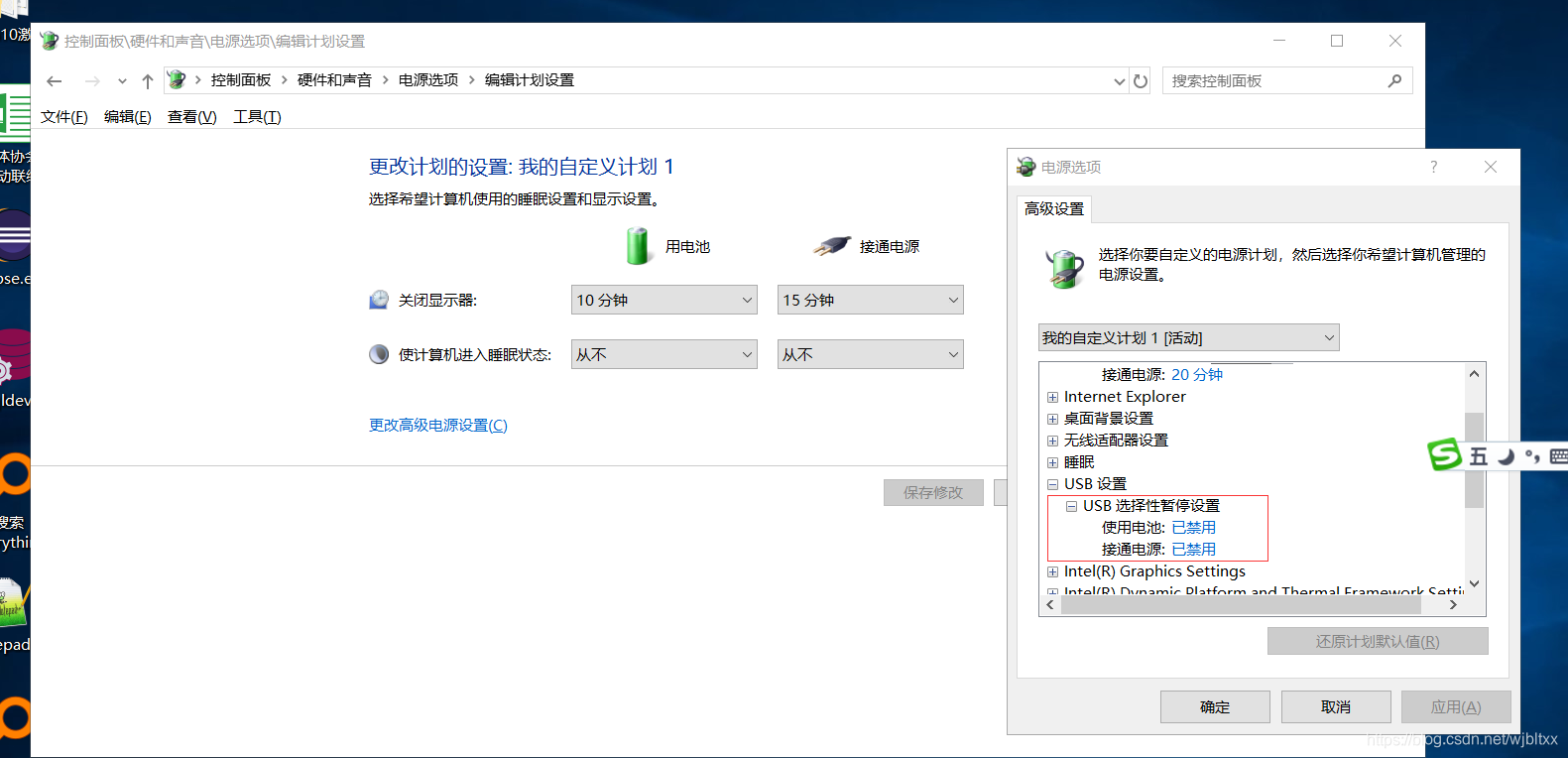Collapse the USB 选择性暂停设置 node
This screenshot has height=758, width=1568.
coord(1071,506)
